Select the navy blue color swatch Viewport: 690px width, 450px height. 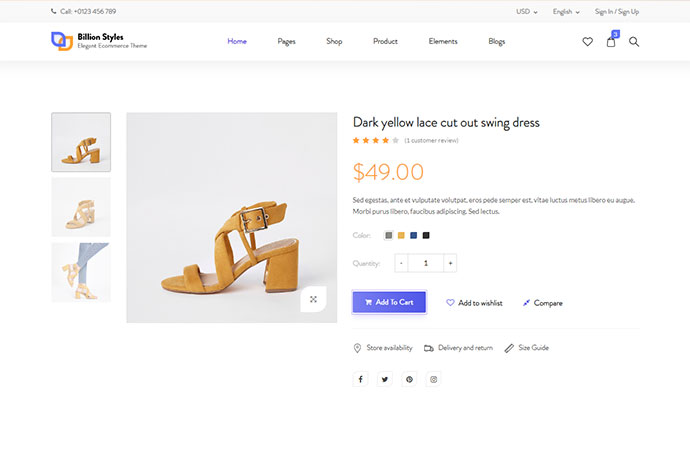click(414, 236)
